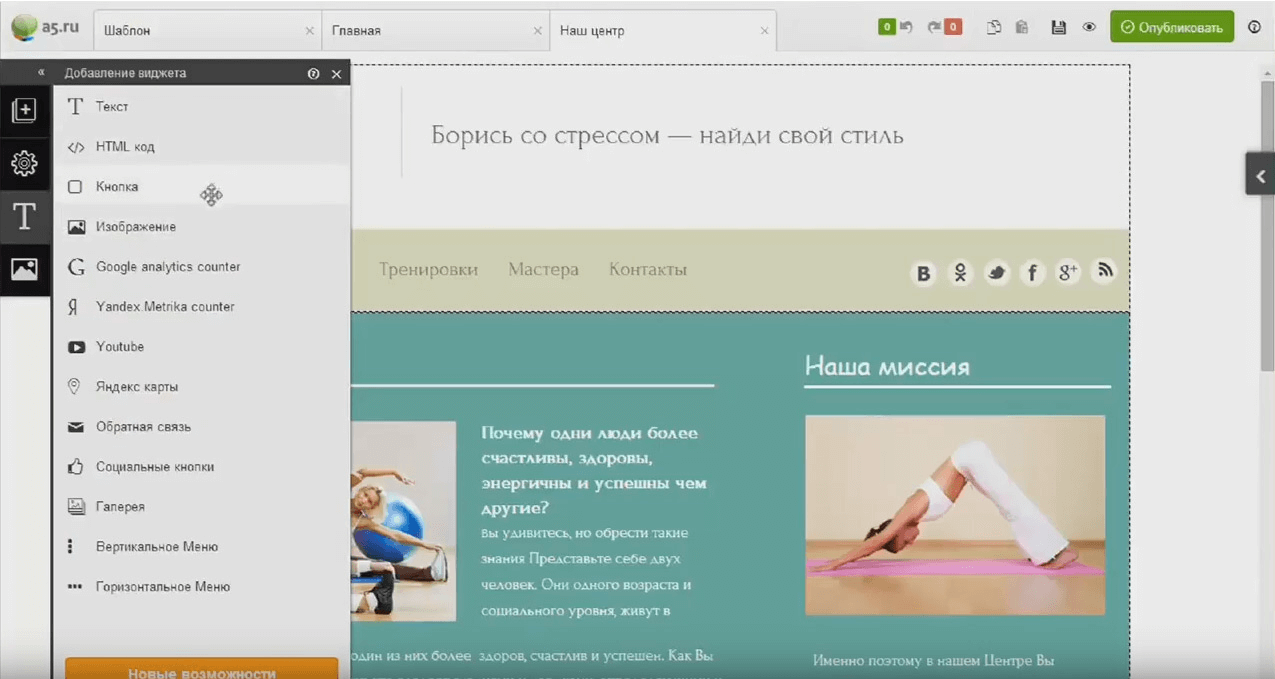Click the yoga pose image thumbnail
This screenshot has width=1275, height=679.
click(x=954, y=515)
